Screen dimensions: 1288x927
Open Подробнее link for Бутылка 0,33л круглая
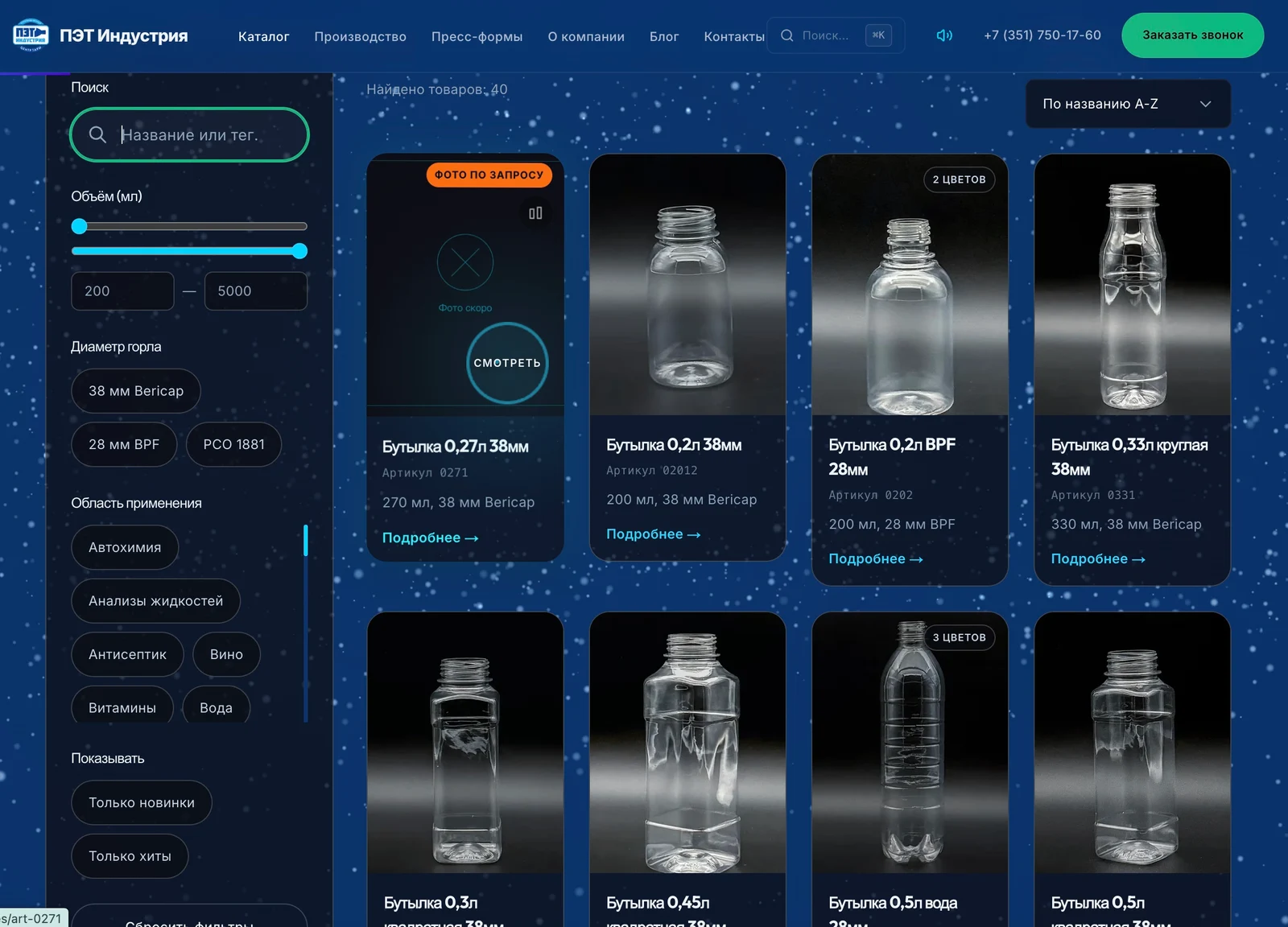[1098, 558]
